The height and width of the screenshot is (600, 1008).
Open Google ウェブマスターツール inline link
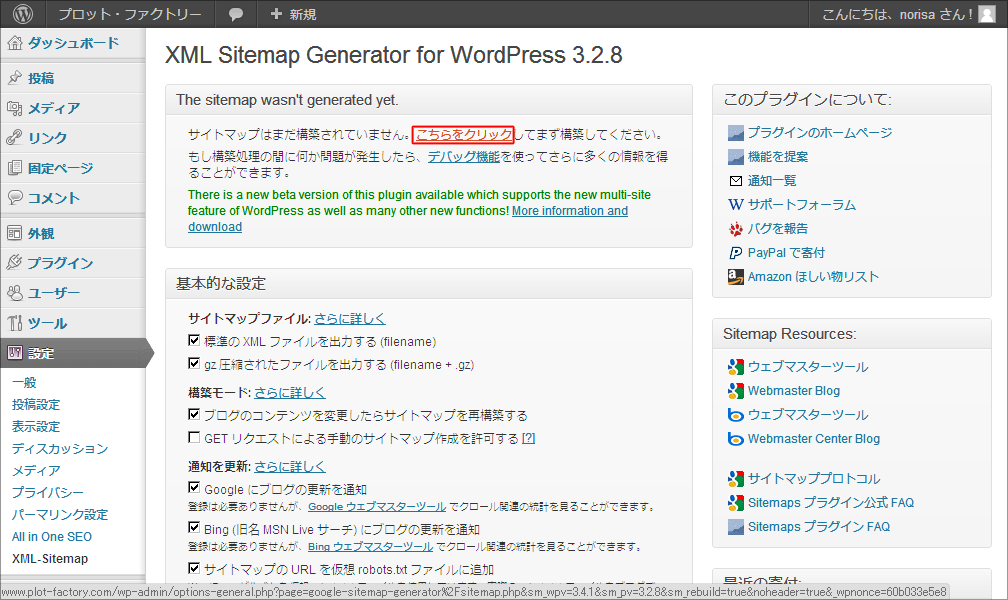click(377, 507)
